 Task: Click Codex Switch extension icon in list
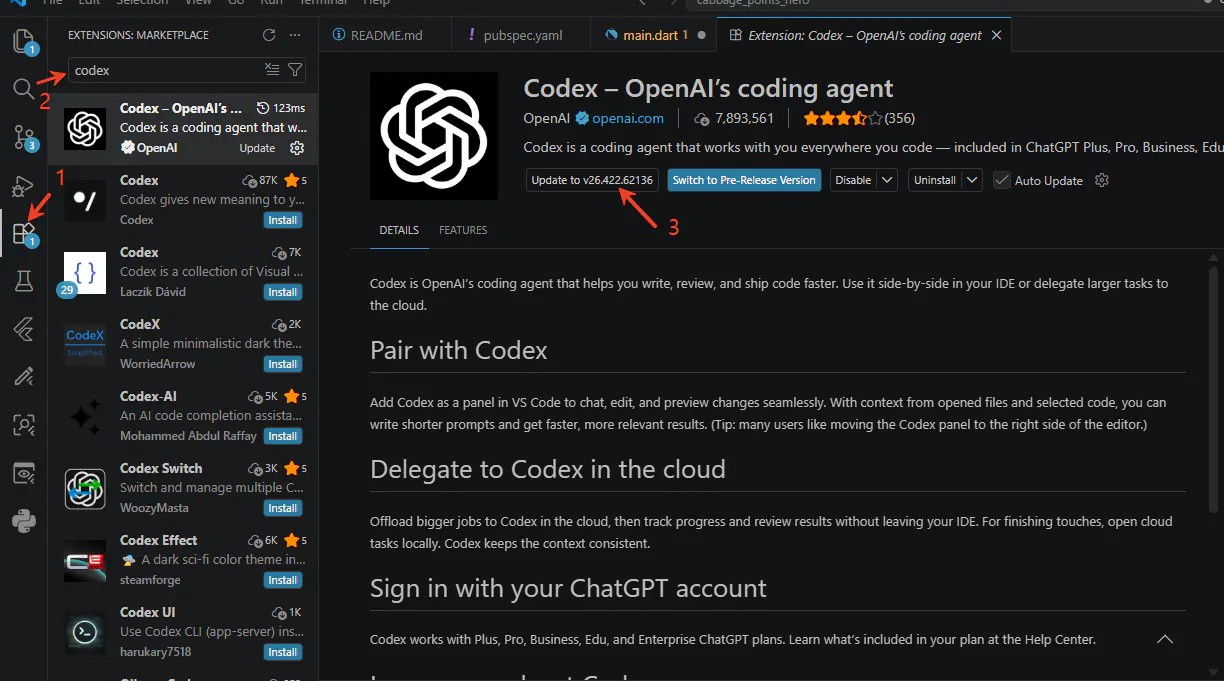click(85, 489)
